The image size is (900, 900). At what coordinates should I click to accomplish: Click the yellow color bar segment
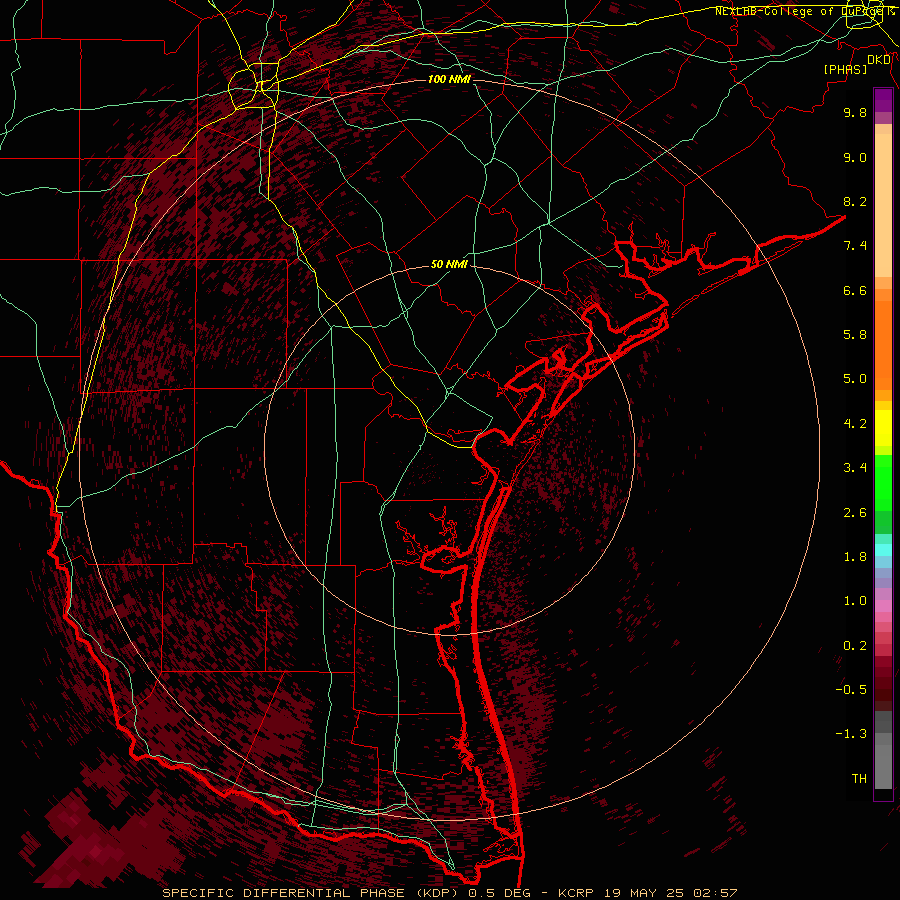pyautogui.click(x=883, y=428)
